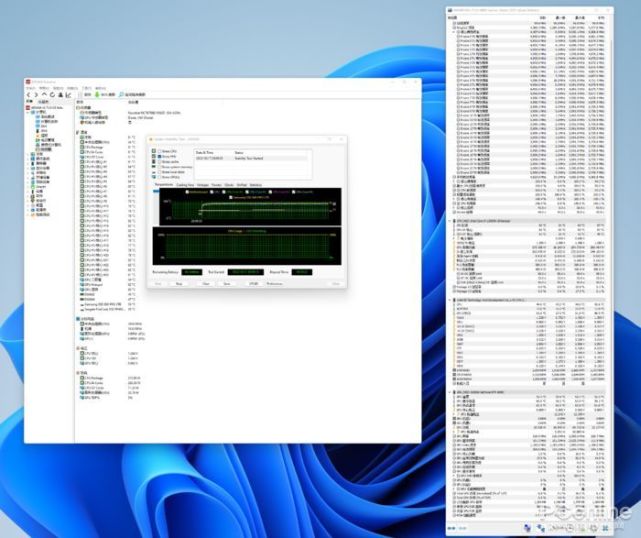Toggle the Stress FPU checkbox

pyautogui.click(x=159, y=157)
